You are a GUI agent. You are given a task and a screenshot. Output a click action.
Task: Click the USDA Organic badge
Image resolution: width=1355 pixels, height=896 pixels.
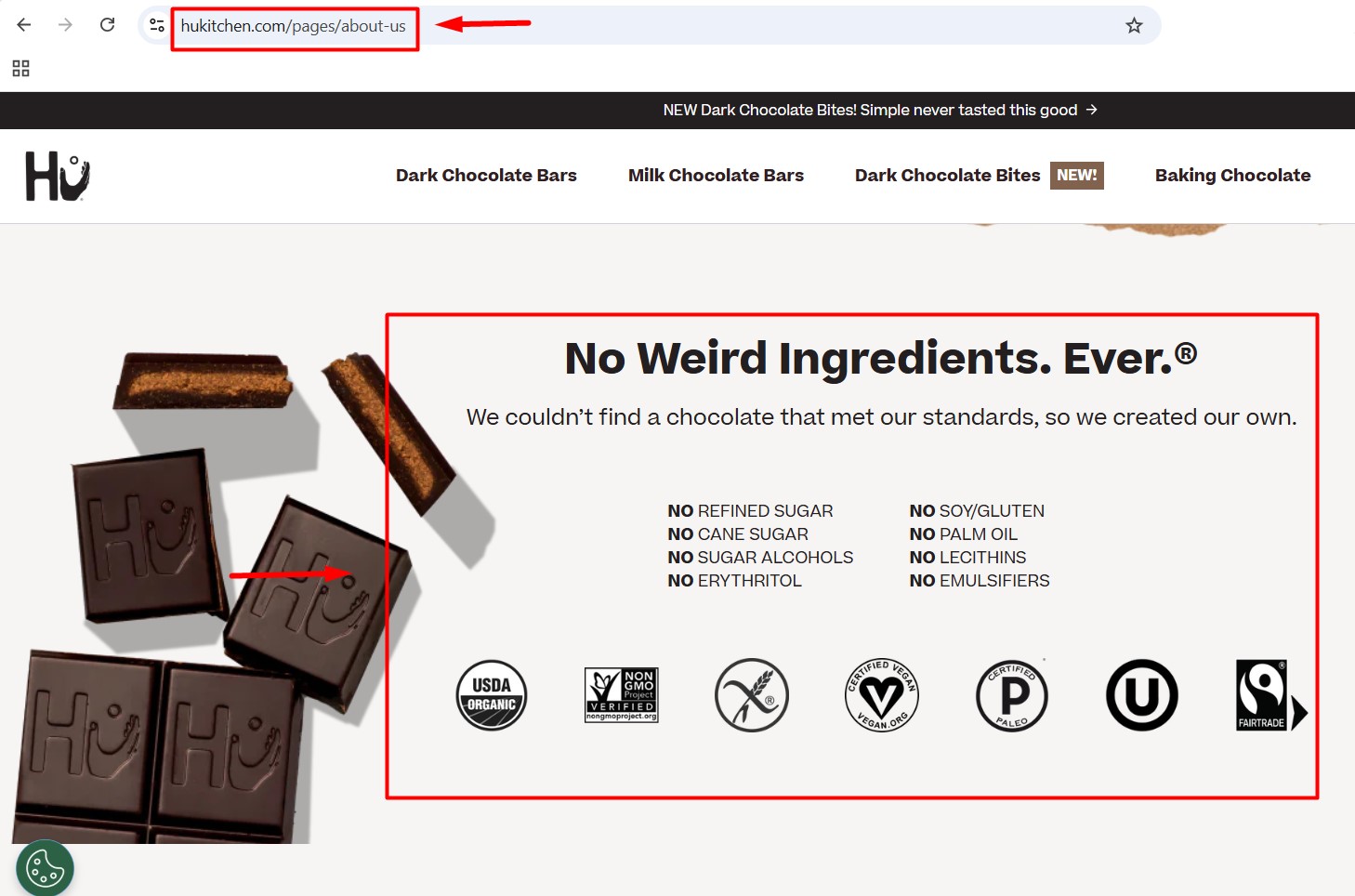(492, 695)
